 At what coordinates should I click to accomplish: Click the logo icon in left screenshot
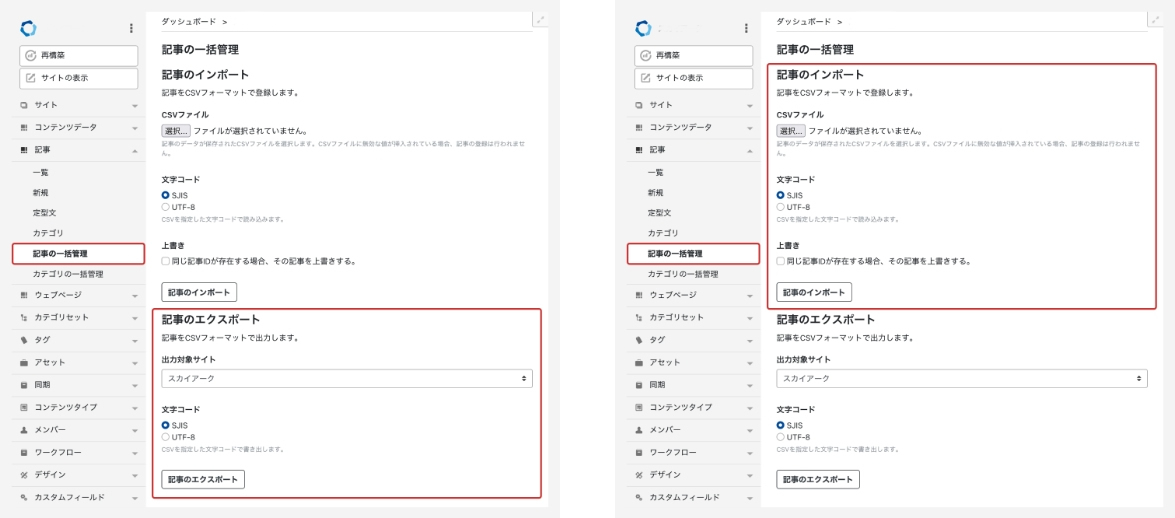point(27,28)
